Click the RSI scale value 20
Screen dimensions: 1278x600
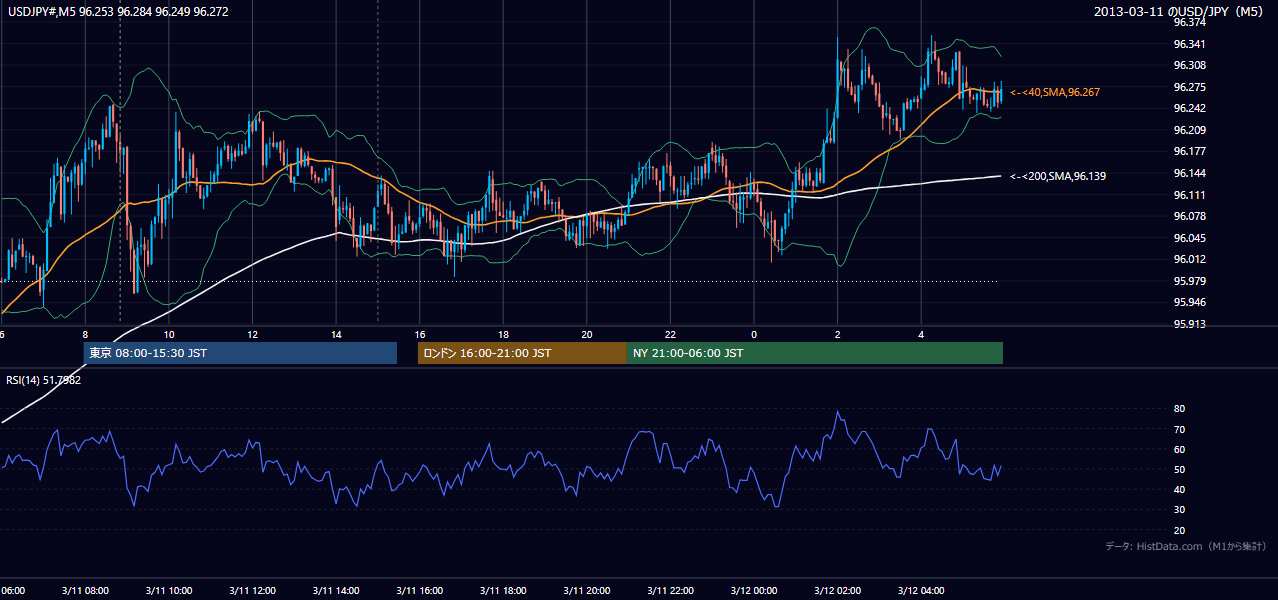click(1179, 530)
